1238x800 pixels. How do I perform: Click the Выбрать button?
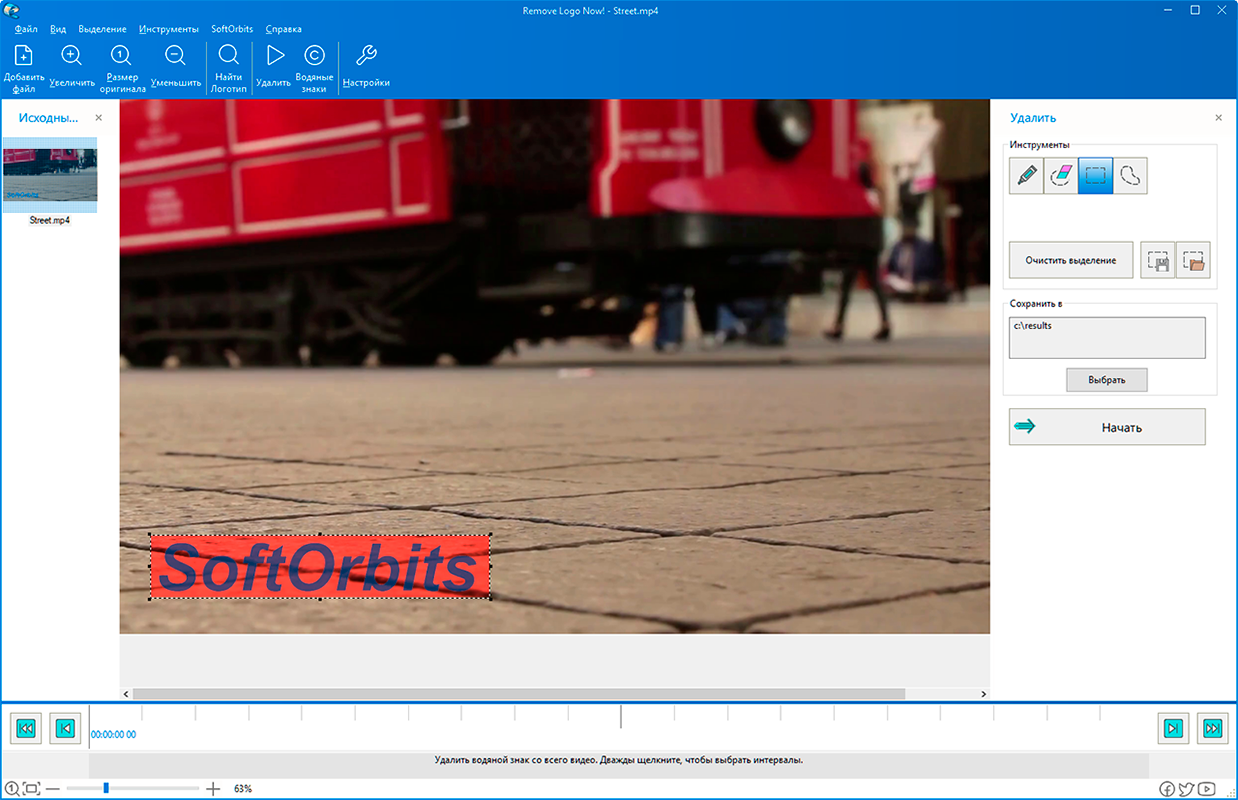pos(1106,380)
